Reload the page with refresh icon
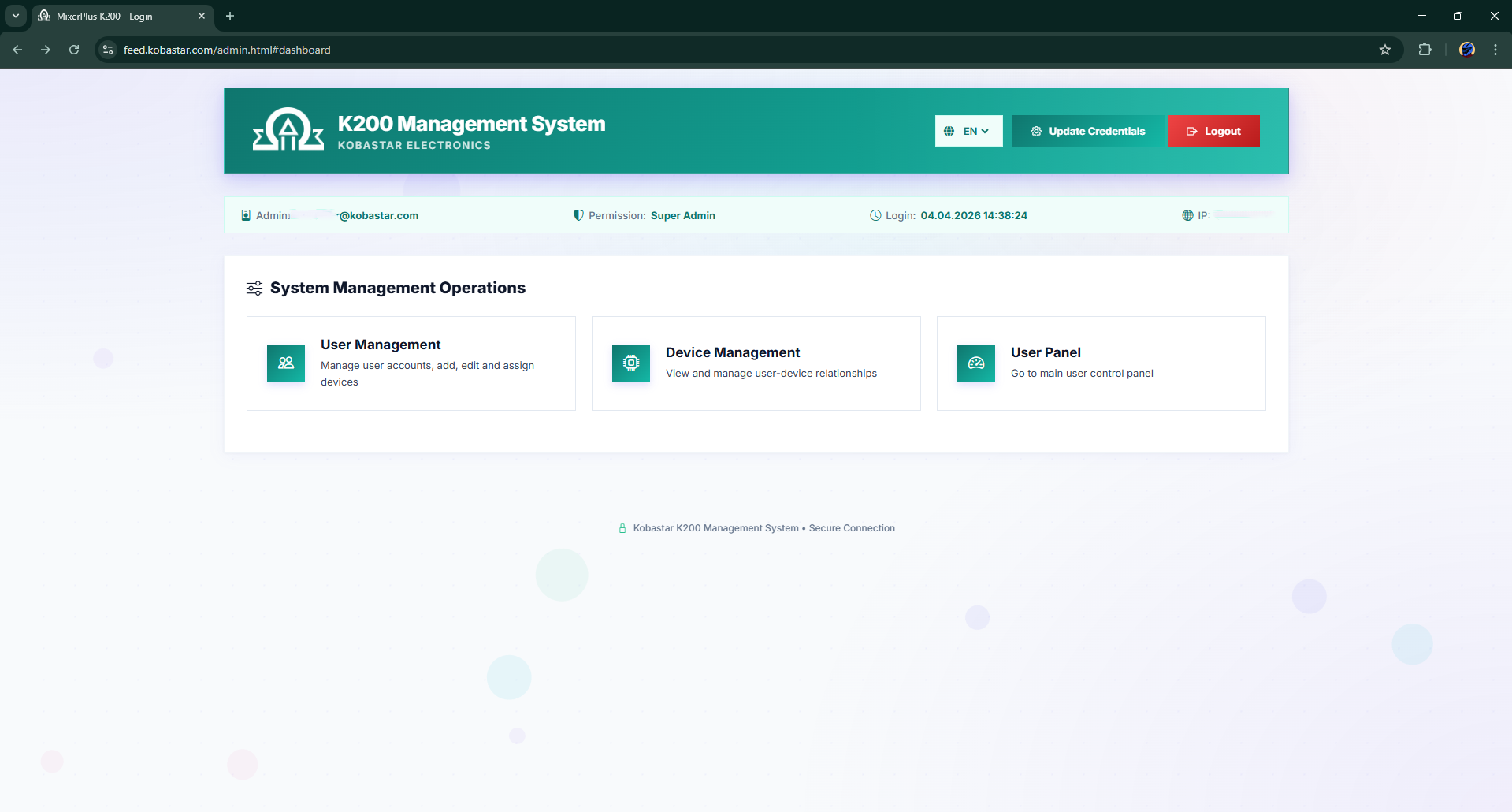This screenshot has width=1512, height=812. pyautogui.click(x=74, y=50)
